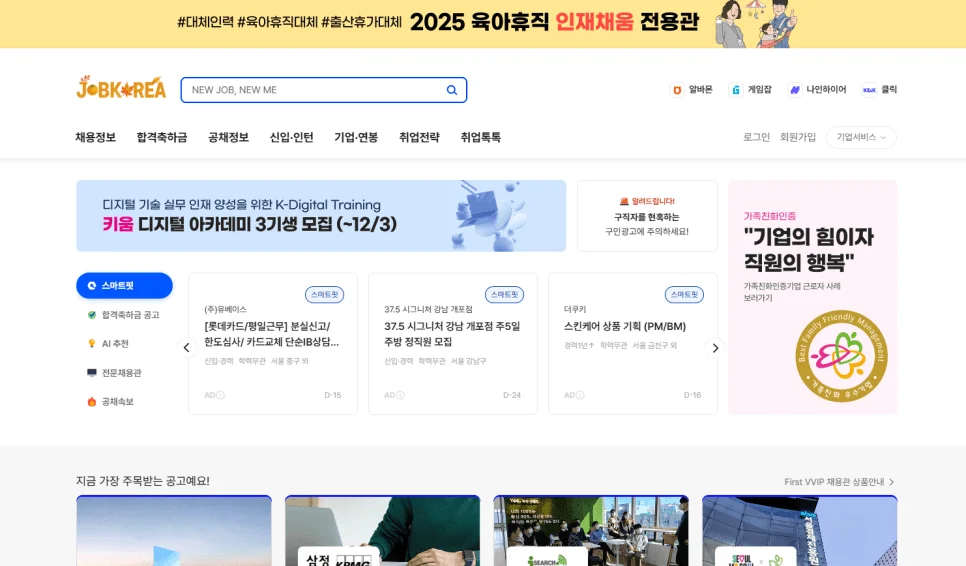Select the 스마트핏 sidebar filter
This screenshot has width=966, height=566.
pyautogui.click(x=124, y=286)
